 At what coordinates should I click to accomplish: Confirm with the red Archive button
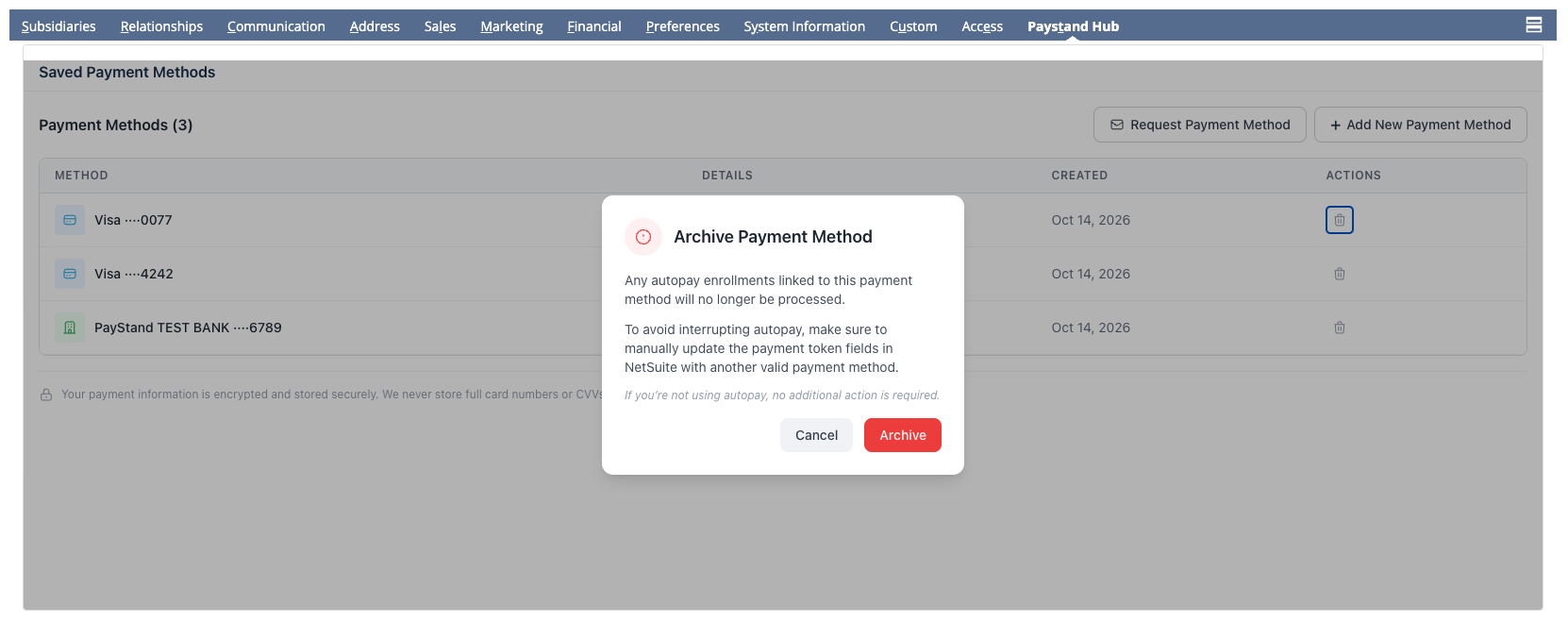903,435
